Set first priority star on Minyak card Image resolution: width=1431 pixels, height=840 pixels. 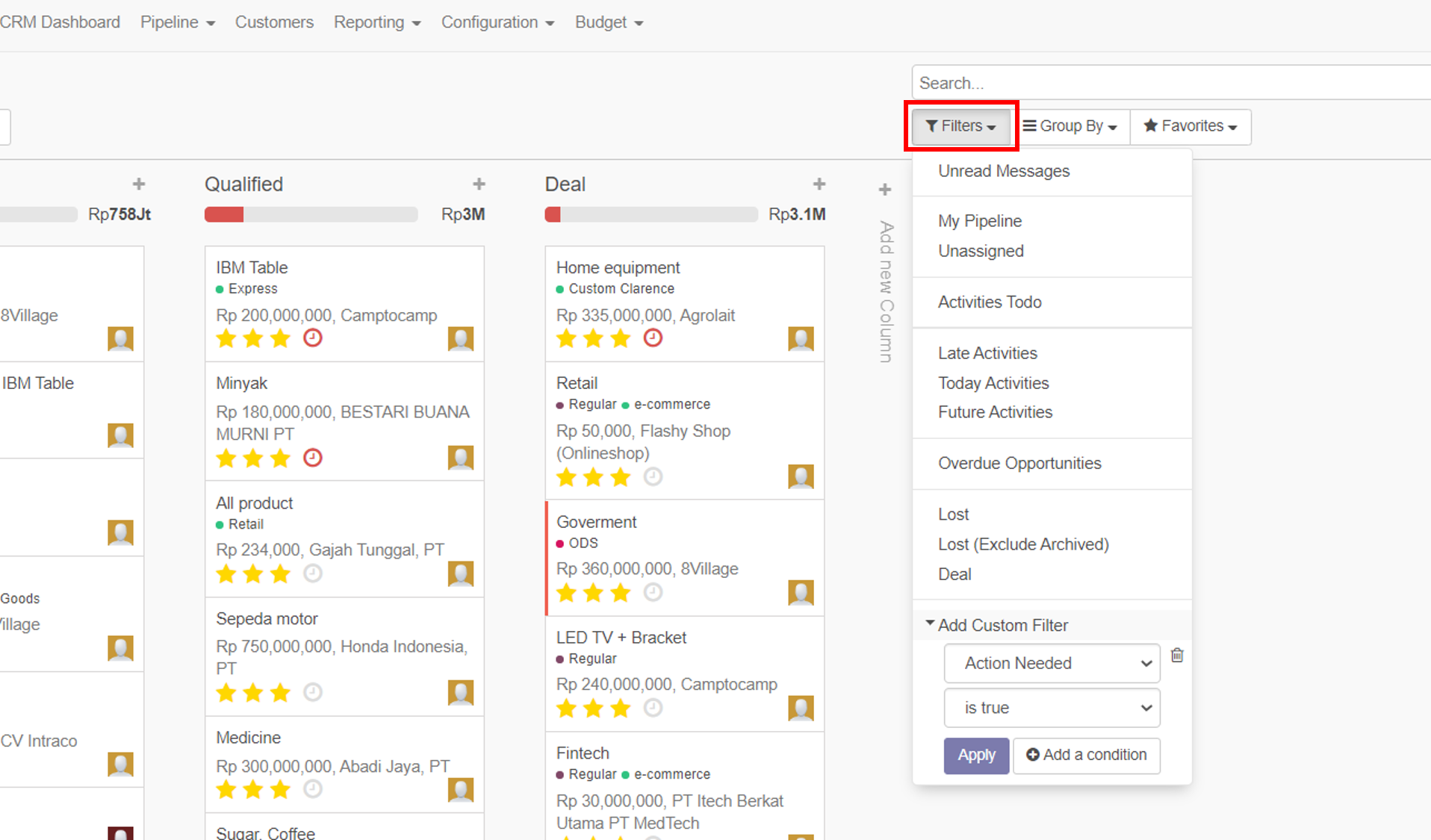(226, 458)
